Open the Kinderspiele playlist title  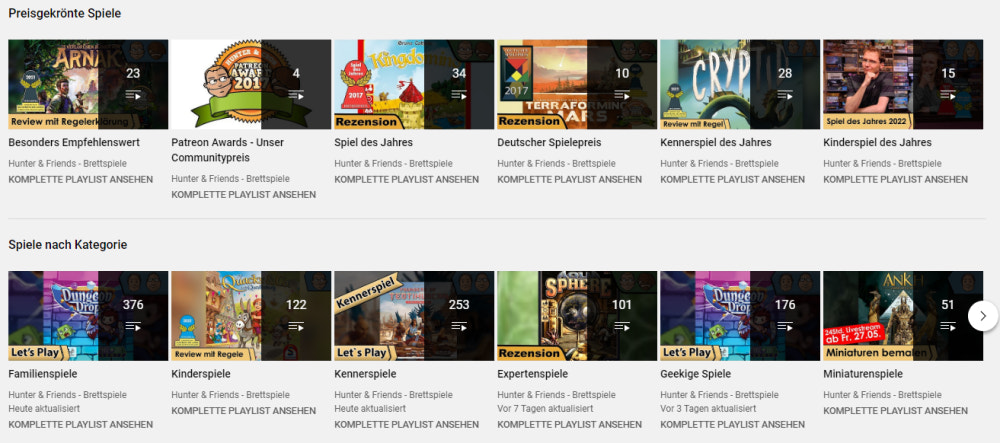[201, 374]
